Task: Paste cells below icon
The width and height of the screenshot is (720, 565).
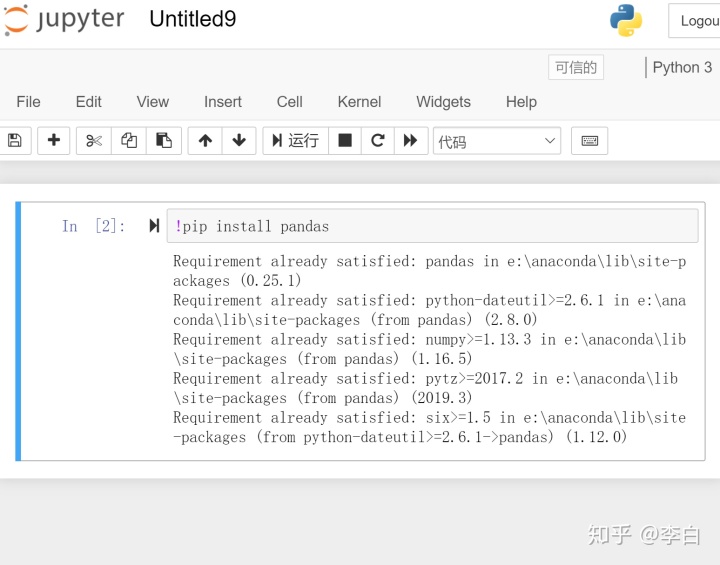Action: [x=164, y=141]
